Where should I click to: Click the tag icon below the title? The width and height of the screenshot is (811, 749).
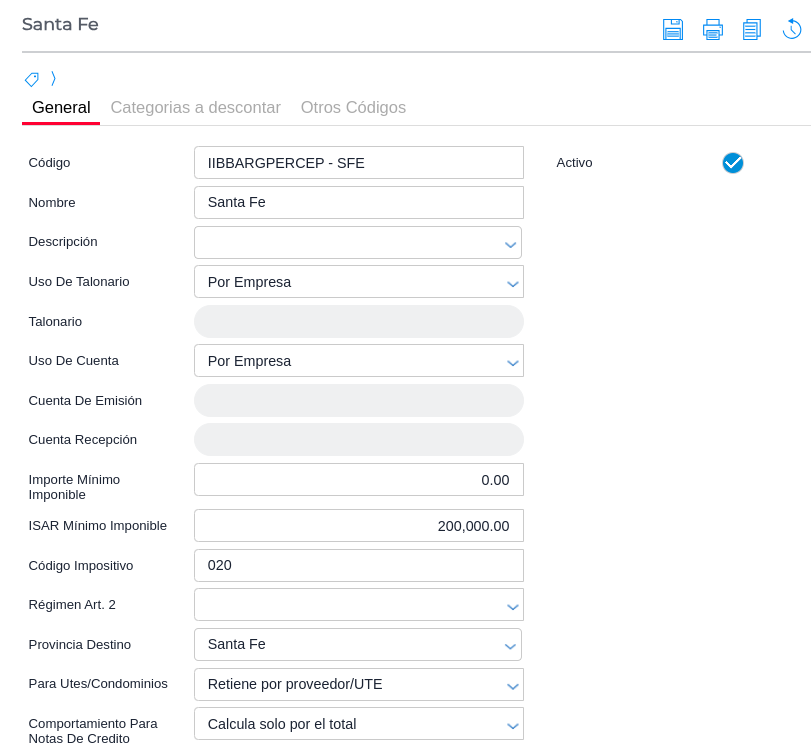(x=32, y=79)
